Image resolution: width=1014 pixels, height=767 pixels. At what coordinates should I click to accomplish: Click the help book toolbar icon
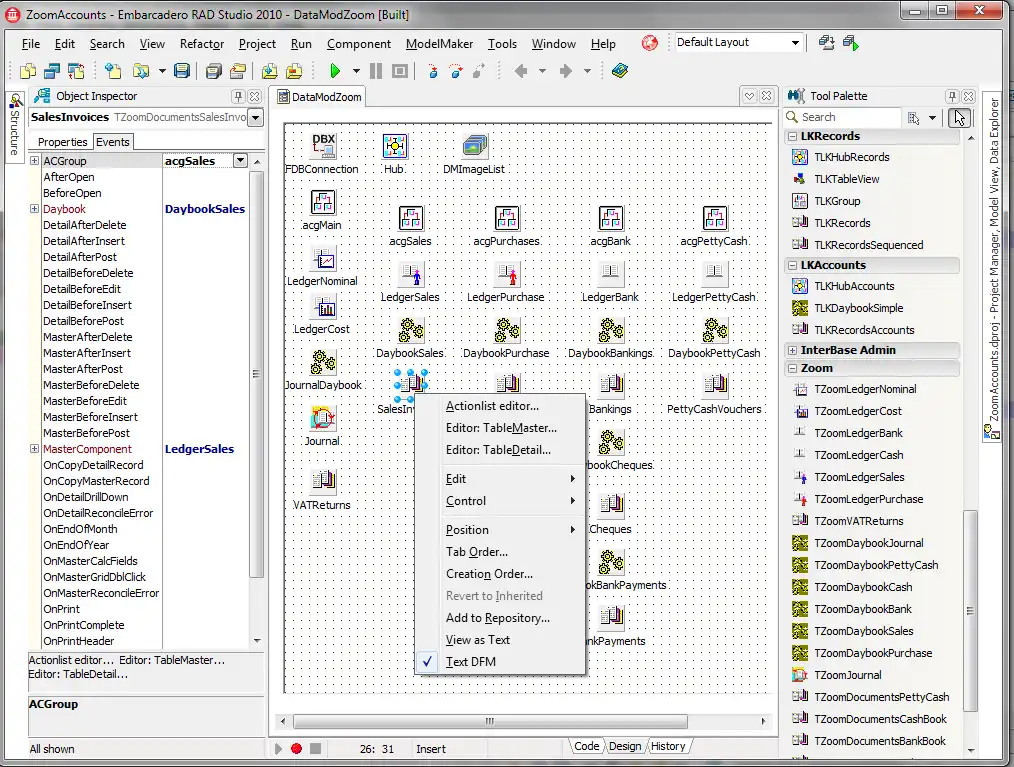pyautogui.click(x=620, y=70)
